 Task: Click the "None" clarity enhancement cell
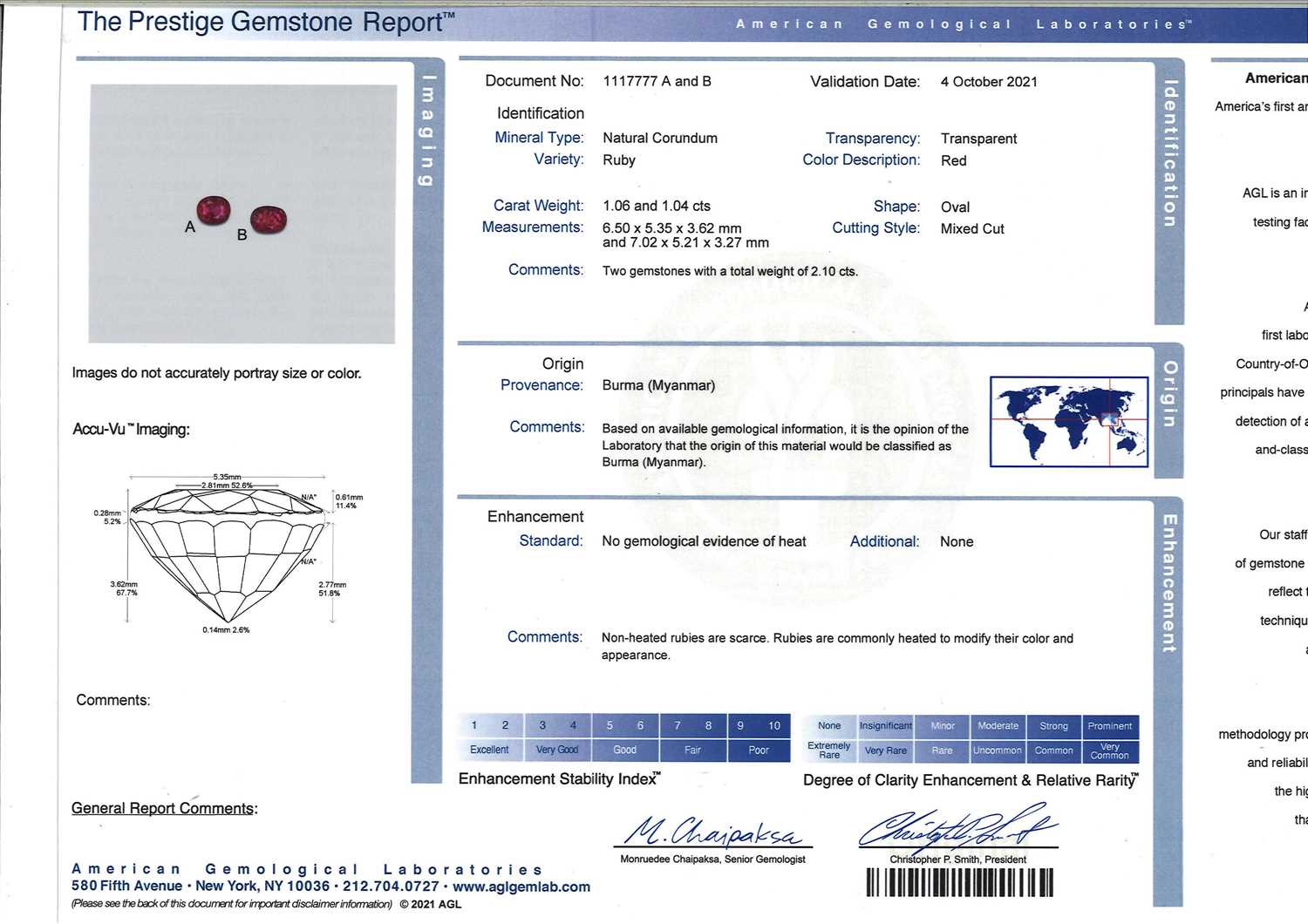coord(829,725)
